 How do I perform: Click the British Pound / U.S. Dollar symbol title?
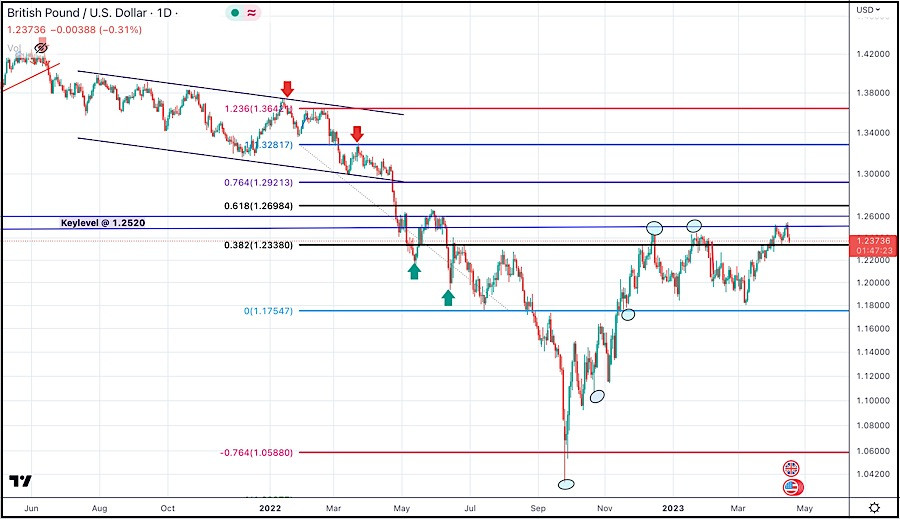(77, 13)
